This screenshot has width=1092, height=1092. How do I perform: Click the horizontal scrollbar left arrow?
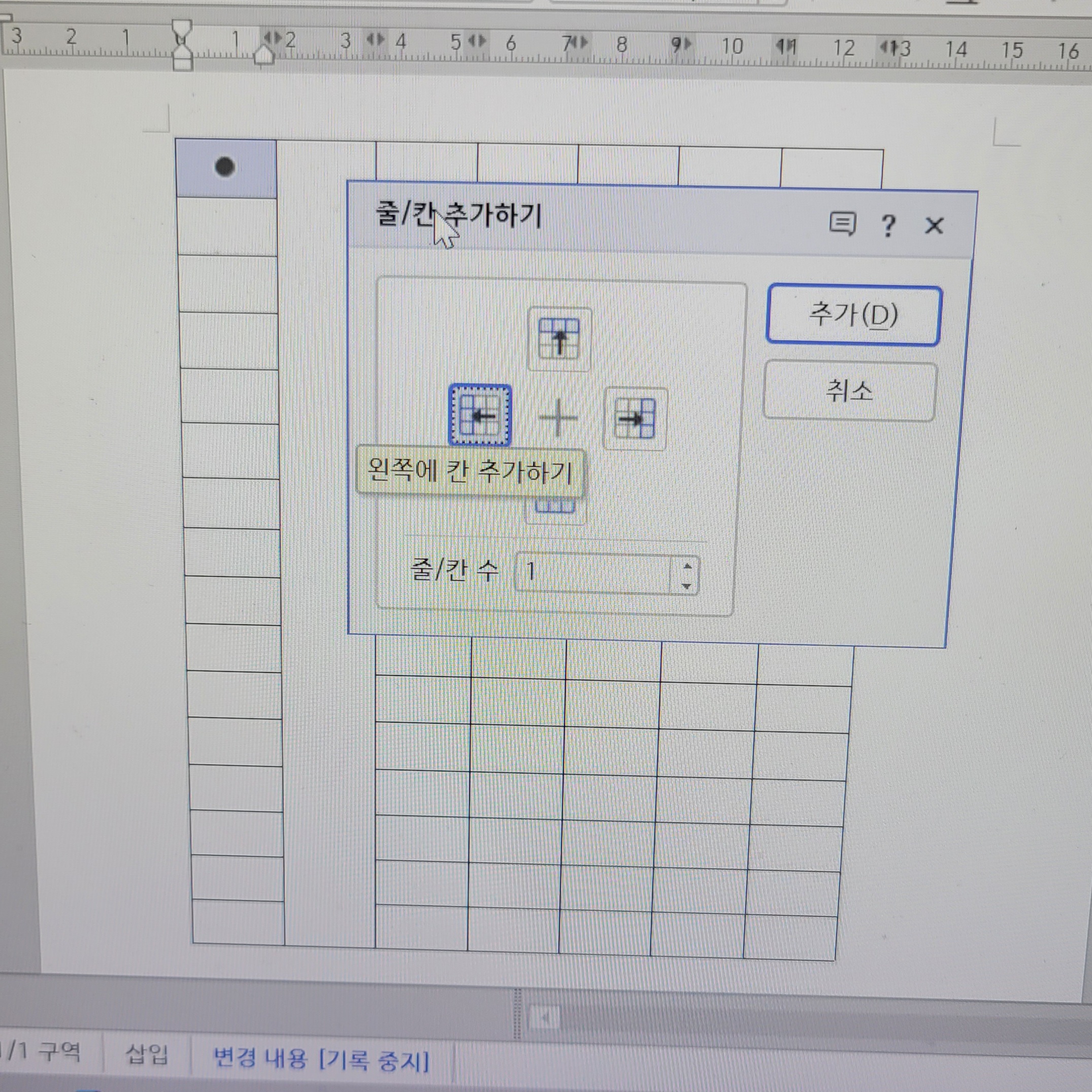click(545, 1018)
